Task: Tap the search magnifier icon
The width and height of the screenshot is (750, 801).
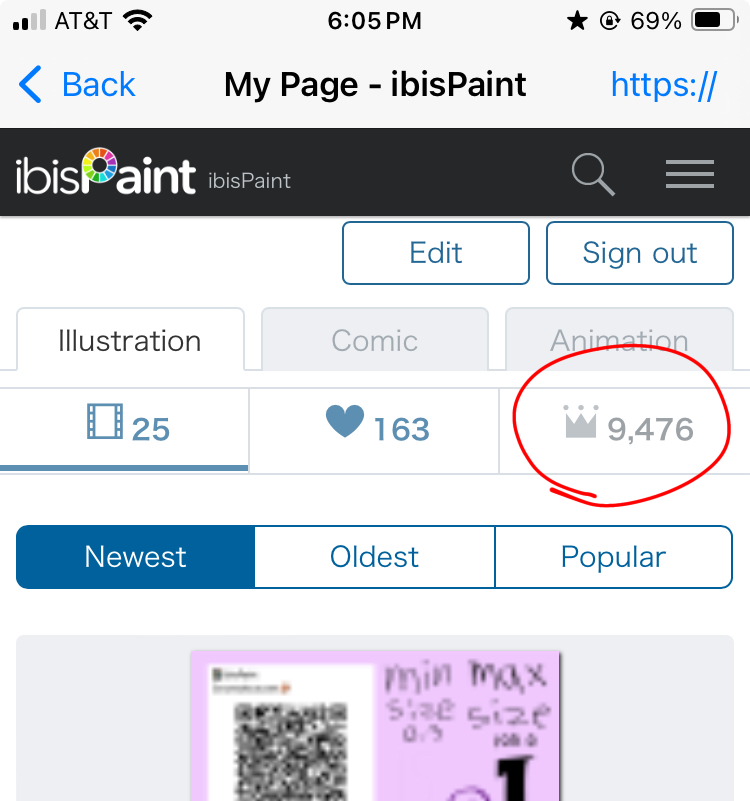Action: click(x=592, y=174)
